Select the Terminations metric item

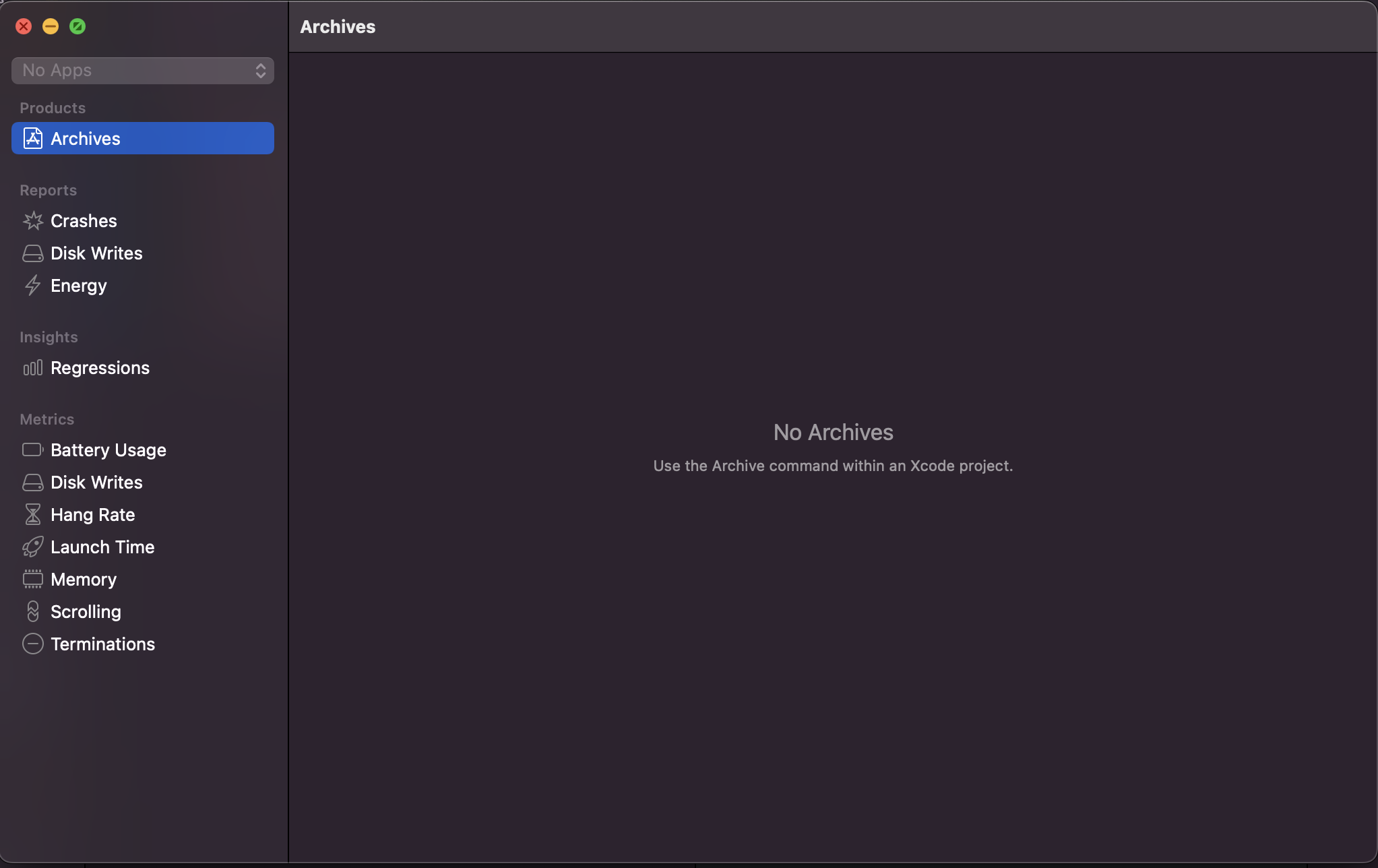102,644
